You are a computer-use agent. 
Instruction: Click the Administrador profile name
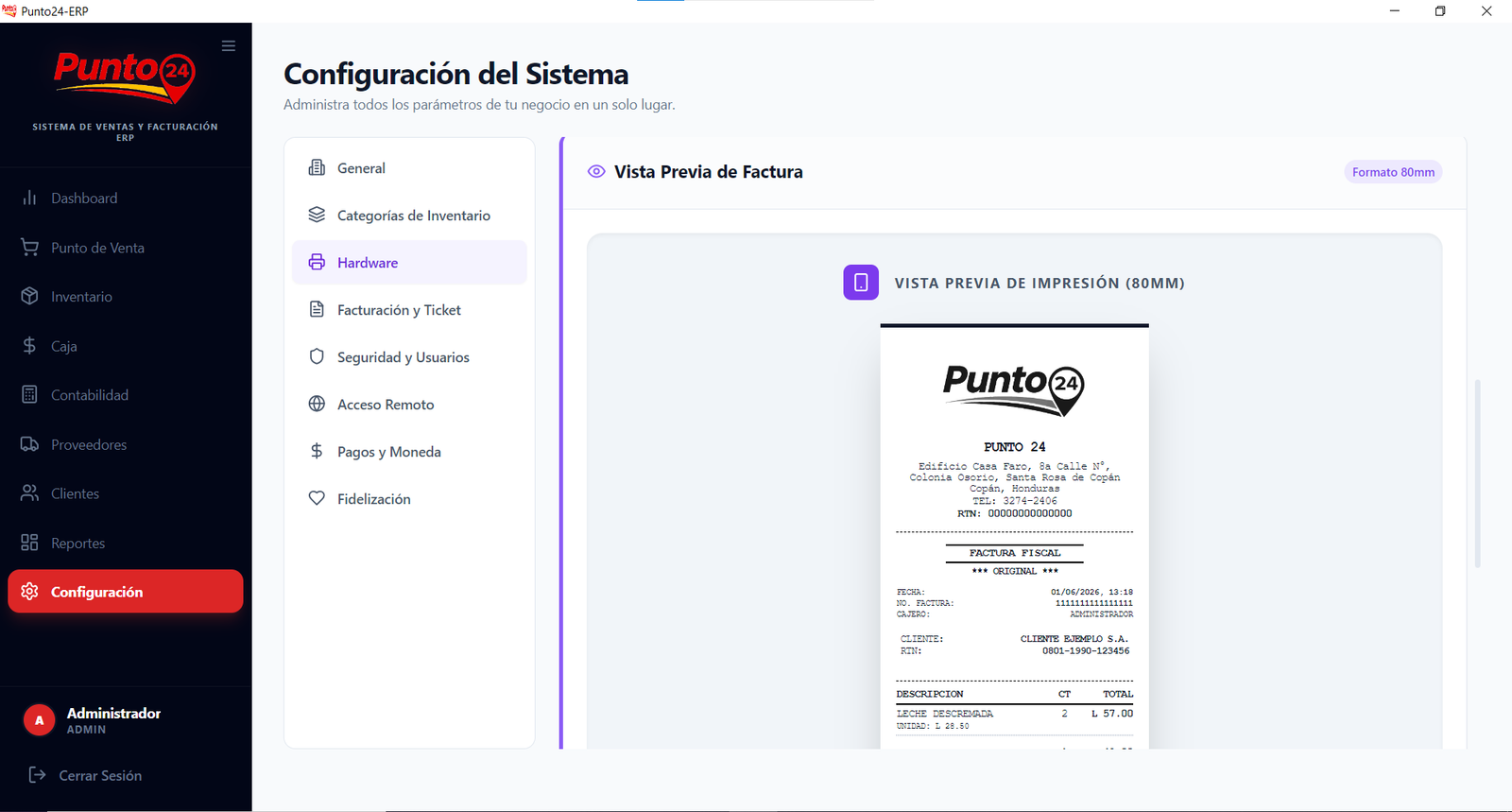pos(113,713)
